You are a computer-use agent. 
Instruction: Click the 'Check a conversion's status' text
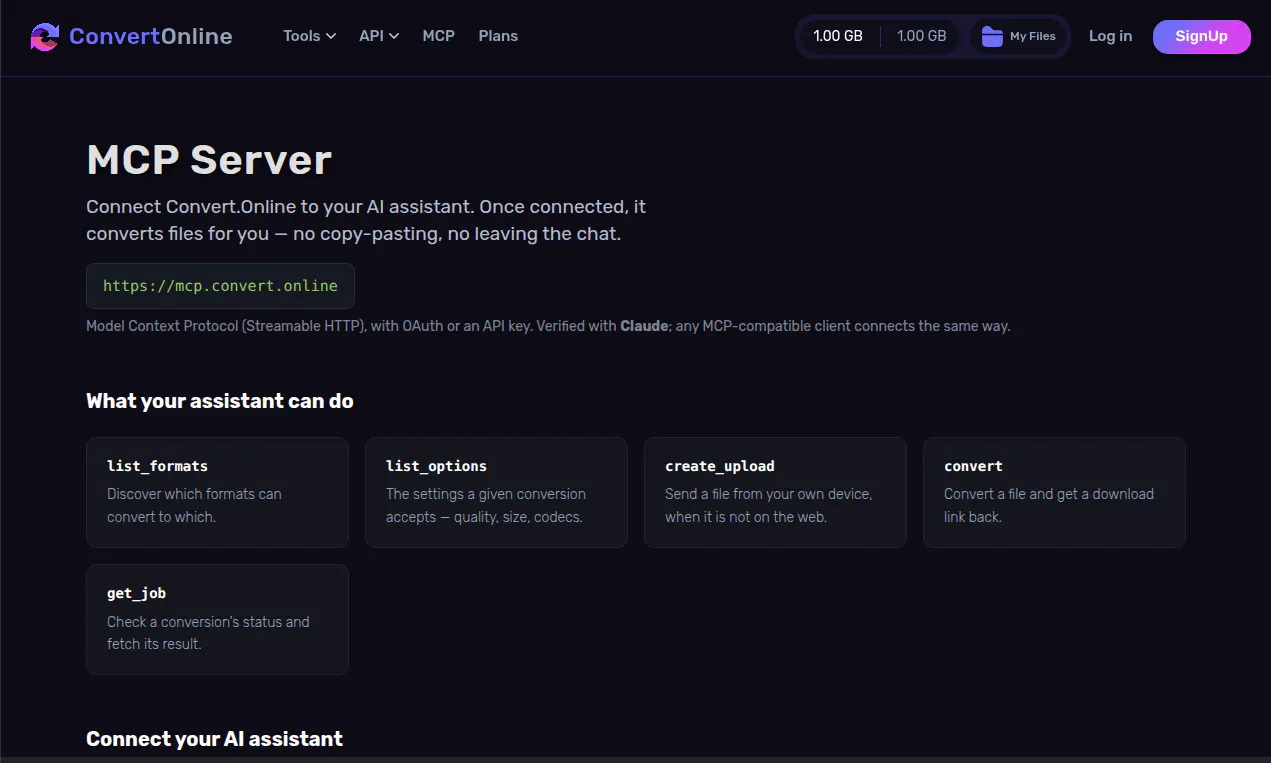pyautogui.click(x=208, y=622)
